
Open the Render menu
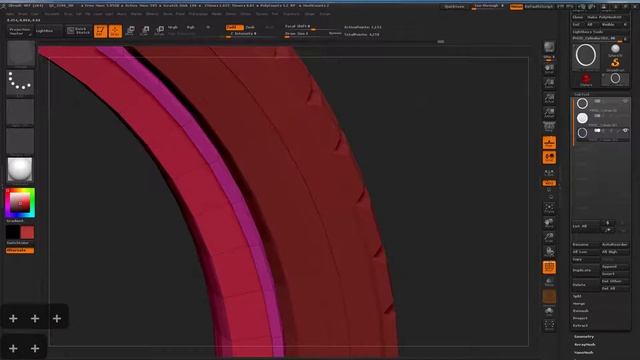[x=217, y=14]
